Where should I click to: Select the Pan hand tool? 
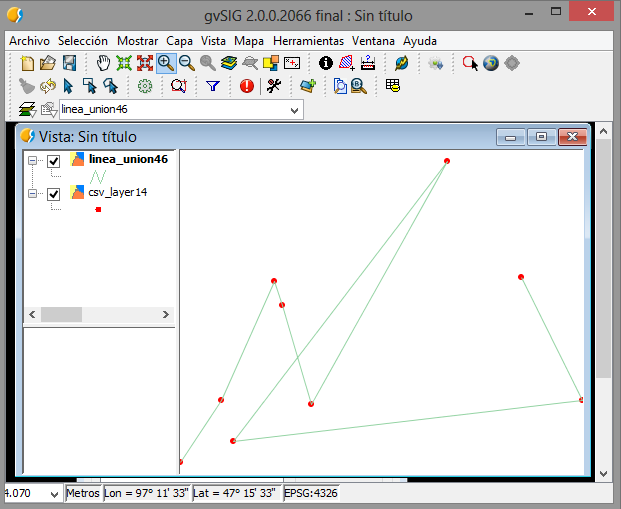(x=102, y=63)
